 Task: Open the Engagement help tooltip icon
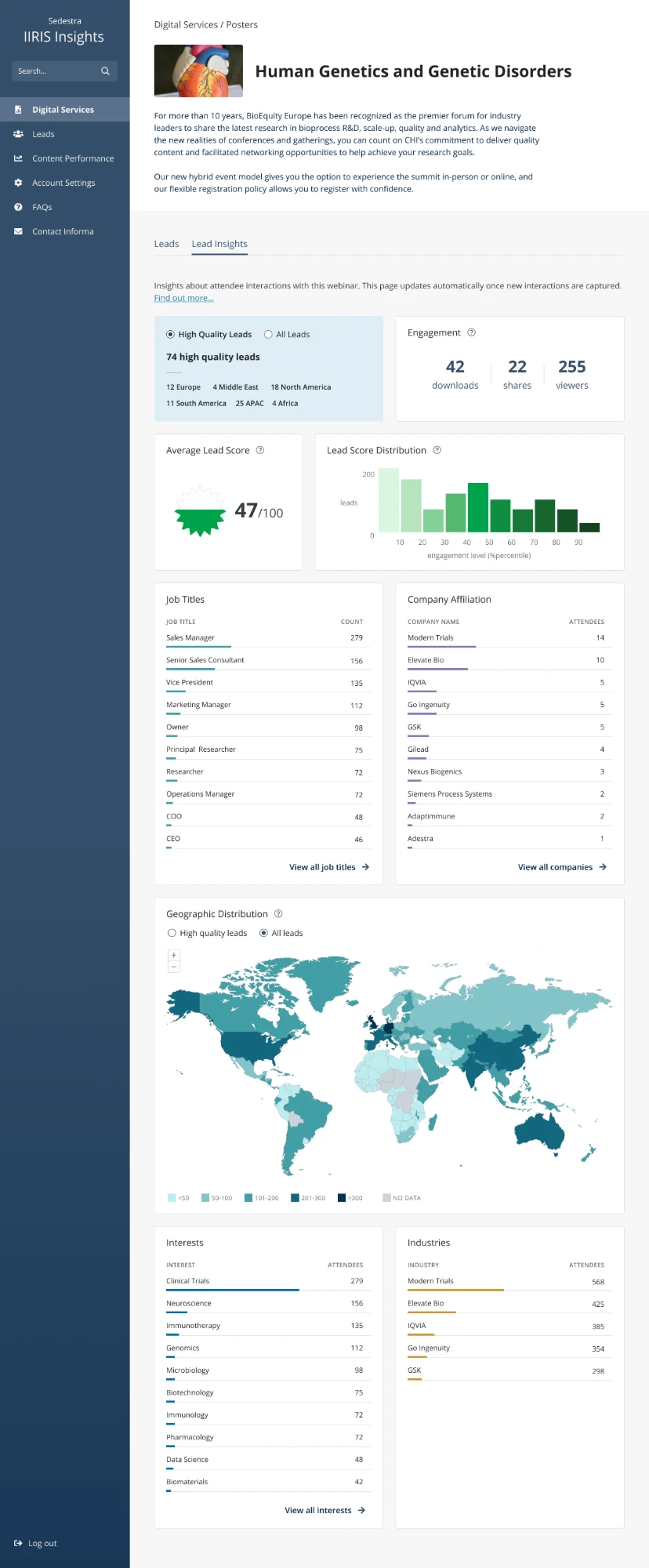(x=472, y=332)
